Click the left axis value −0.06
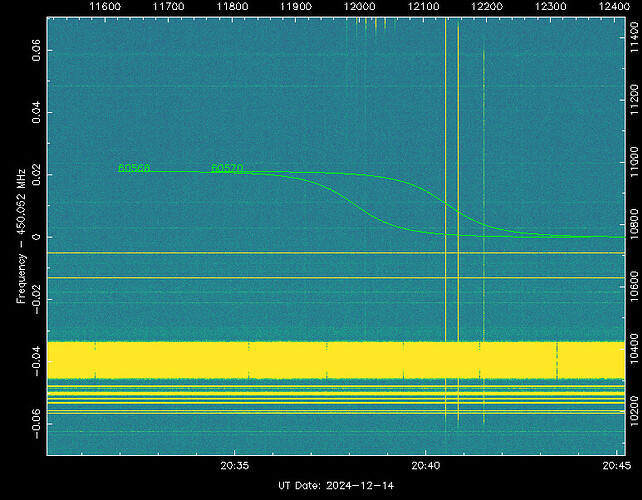Image resolution: width=642 pixels, height=500 pixels. [36, 424]
